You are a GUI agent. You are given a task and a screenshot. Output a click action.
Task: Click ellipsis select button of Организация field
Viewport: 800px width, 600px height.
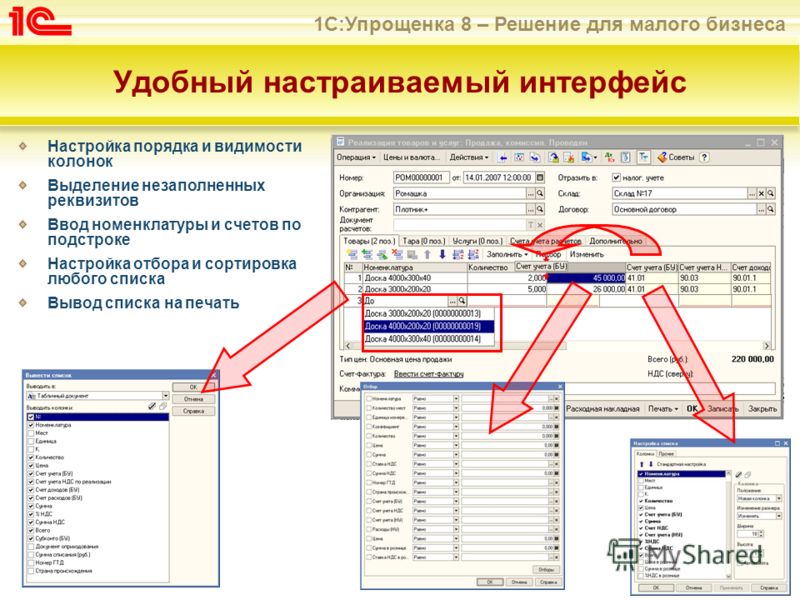coord(531,193)
